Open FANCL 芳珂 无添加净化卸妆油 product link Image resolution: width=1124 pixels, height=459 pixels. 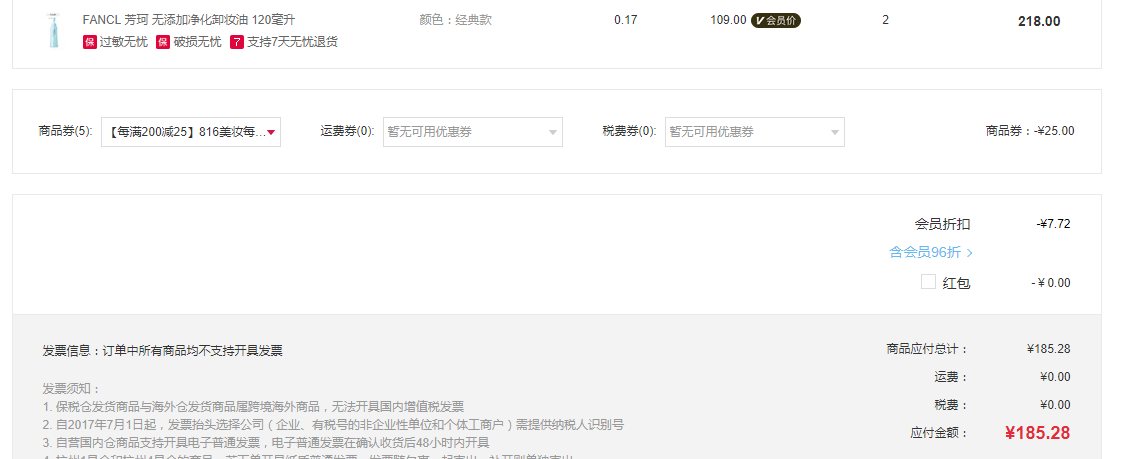point(189,20)
